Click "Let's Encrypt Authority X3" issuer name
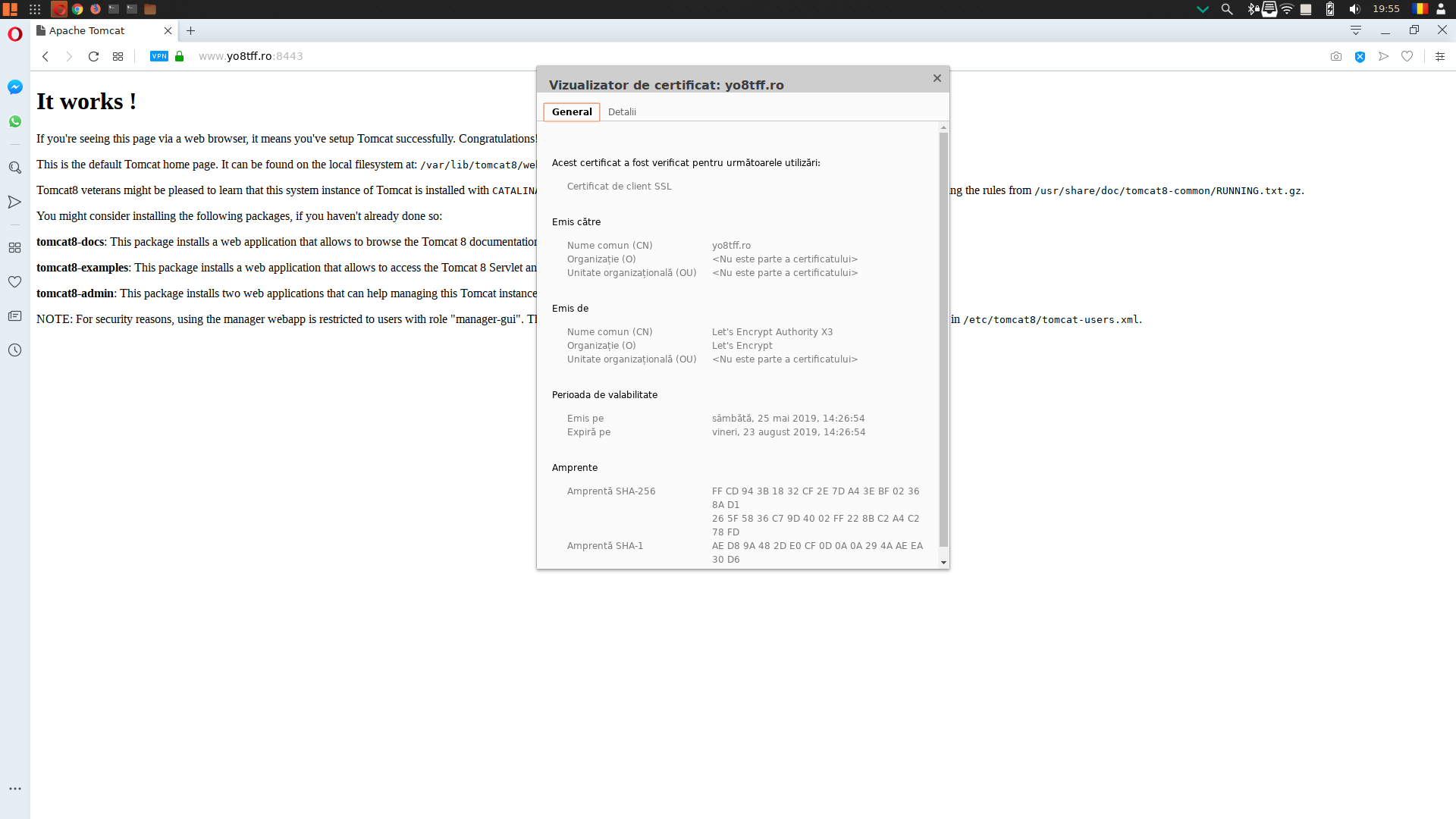 click(772, 332)
